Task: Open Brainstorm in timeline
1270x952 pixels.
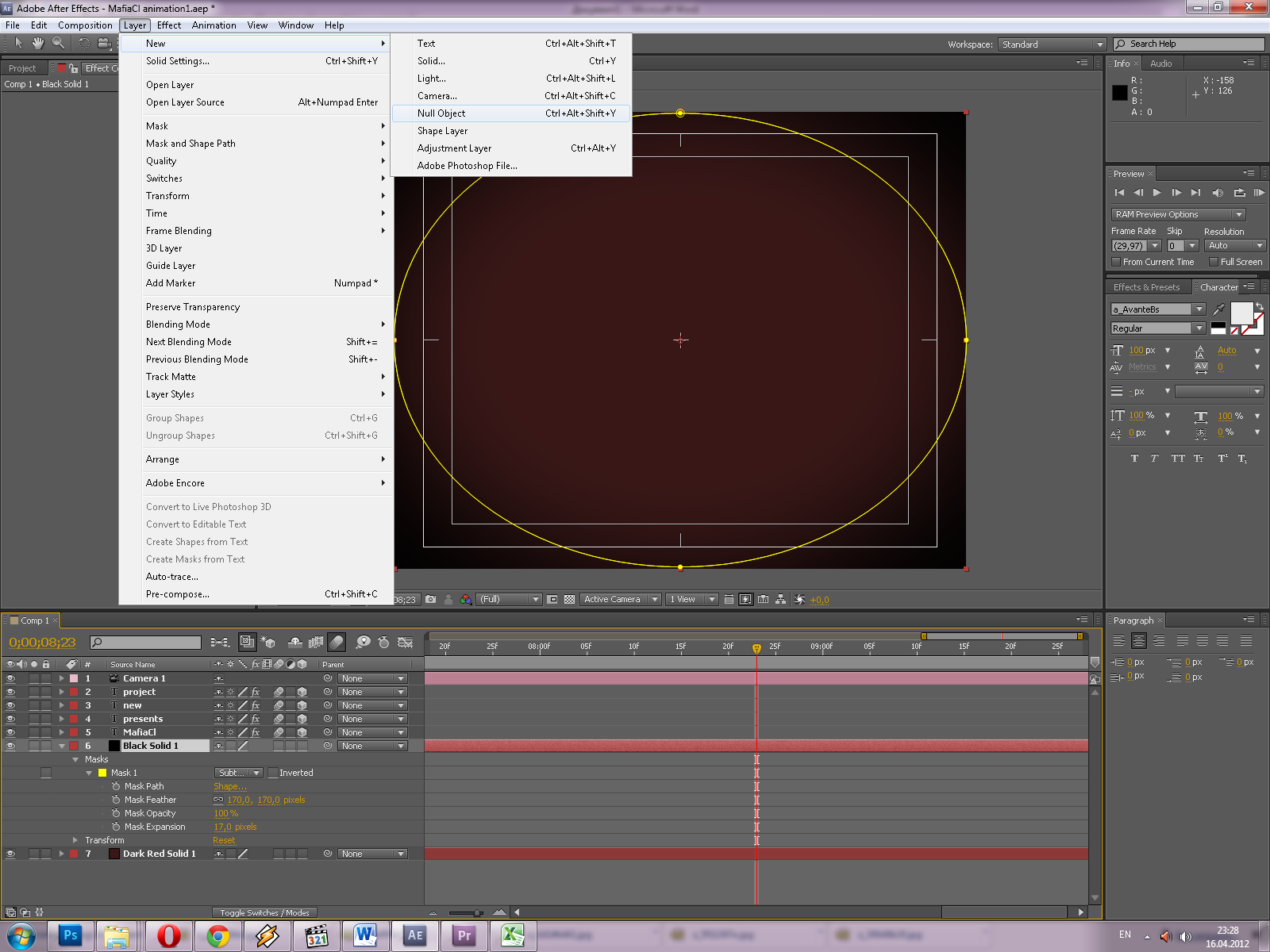Action: coord(363,642)
